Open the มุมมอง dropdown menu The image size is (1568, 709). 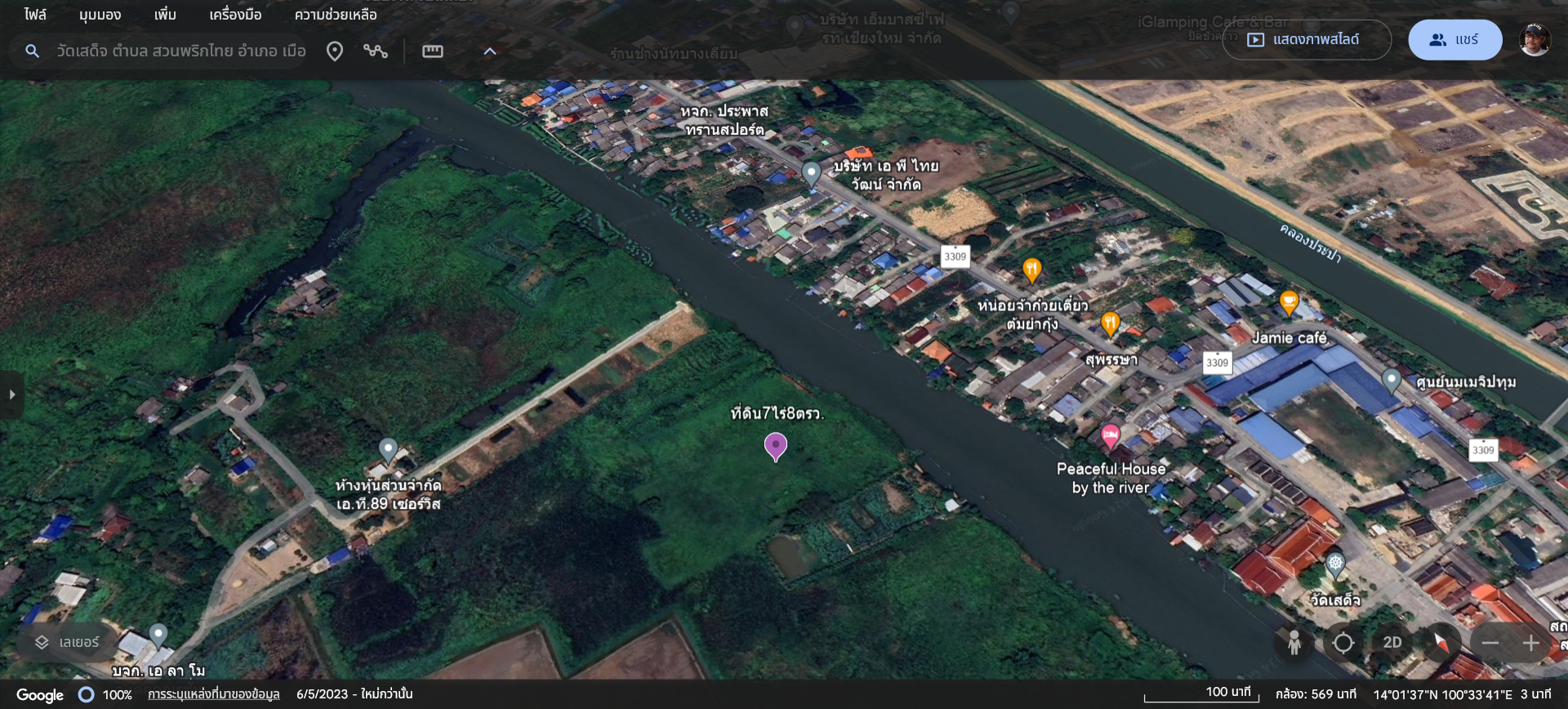click(100, 15)
